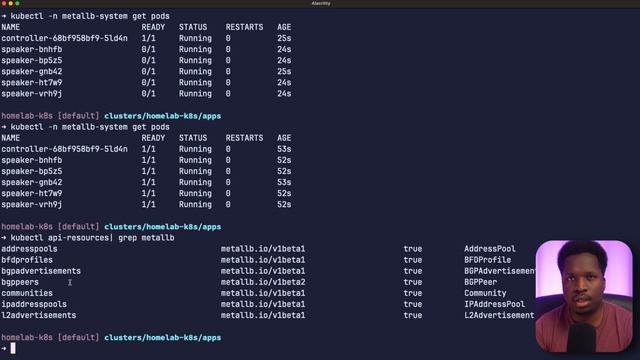Click 'true' in the ipaddresspools row

pyautogui.click(x=413, y=304)
